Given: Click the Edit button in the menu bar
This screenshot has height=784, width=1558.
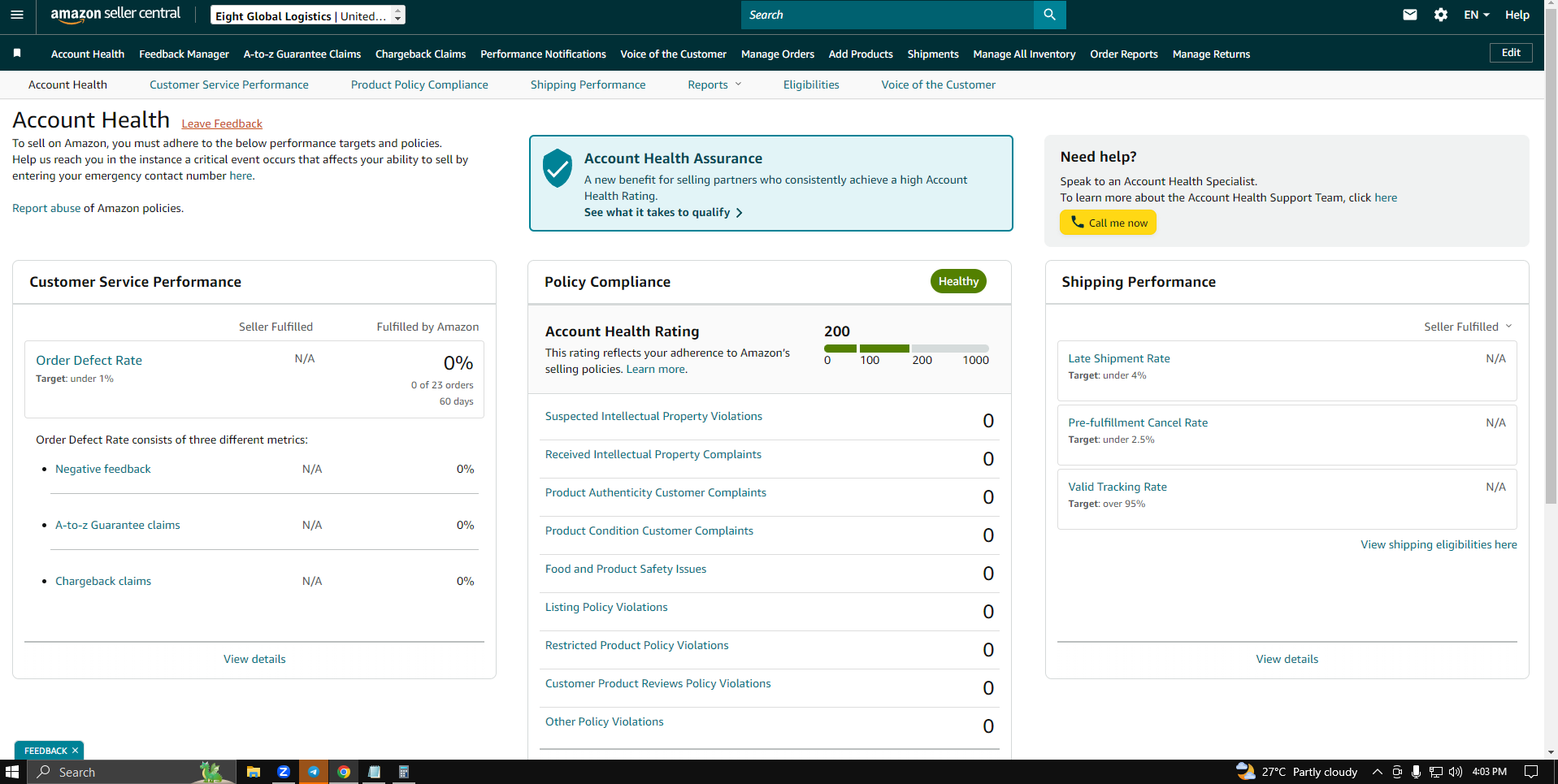Looking at the screenshot, I should tap(1511, 53).
